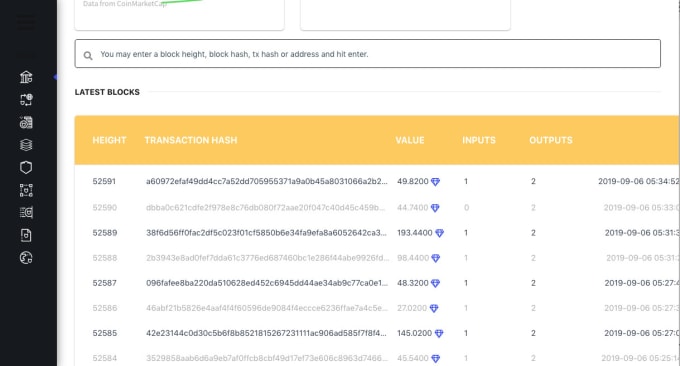Open the globe-with-shield sidebar icon

pyautogui.click(x=26, y=258)
